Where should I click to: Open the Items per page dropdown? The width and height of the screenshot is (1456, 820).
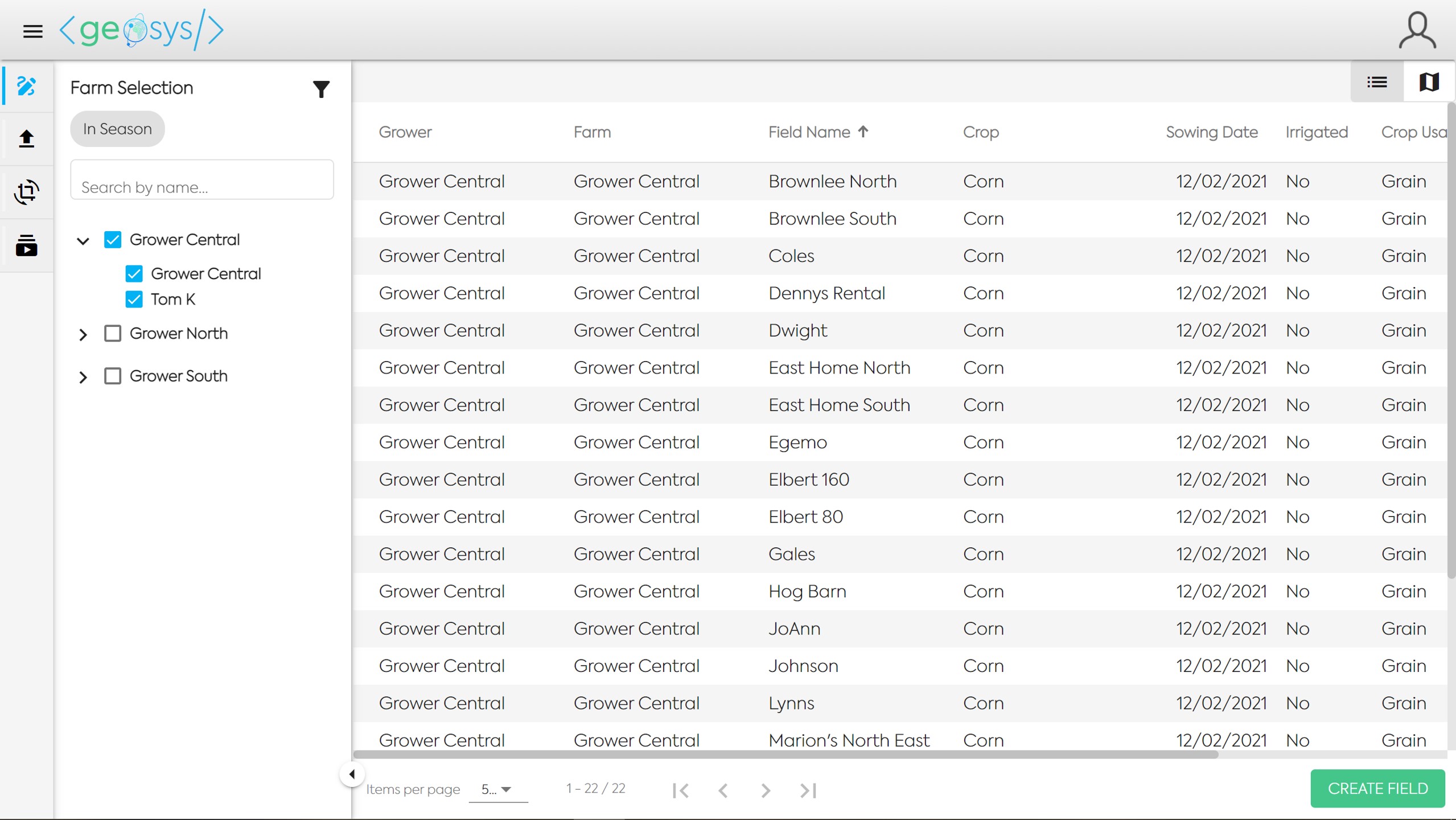[x=497, y=789]
